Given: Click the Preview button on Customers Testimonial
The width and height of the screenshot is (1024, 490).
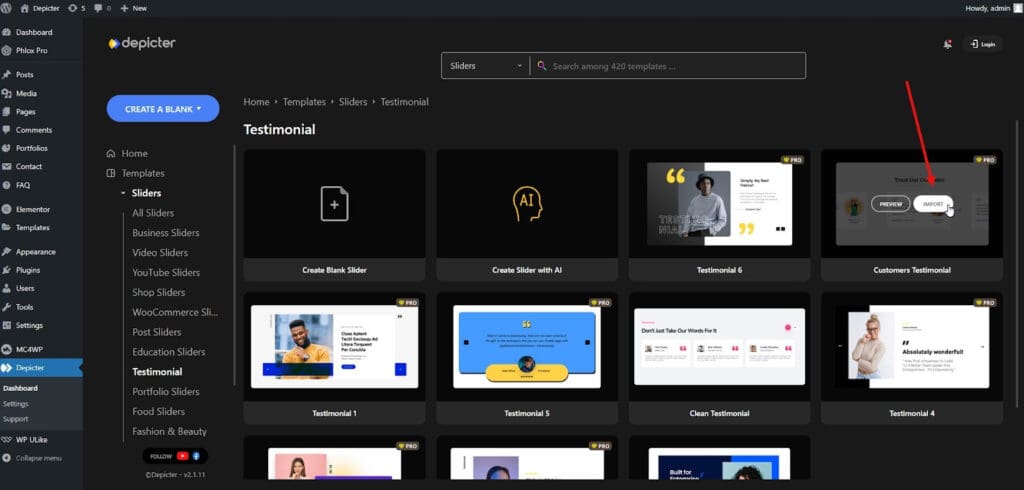Looking at the screenshot, I should click(891, 204).
